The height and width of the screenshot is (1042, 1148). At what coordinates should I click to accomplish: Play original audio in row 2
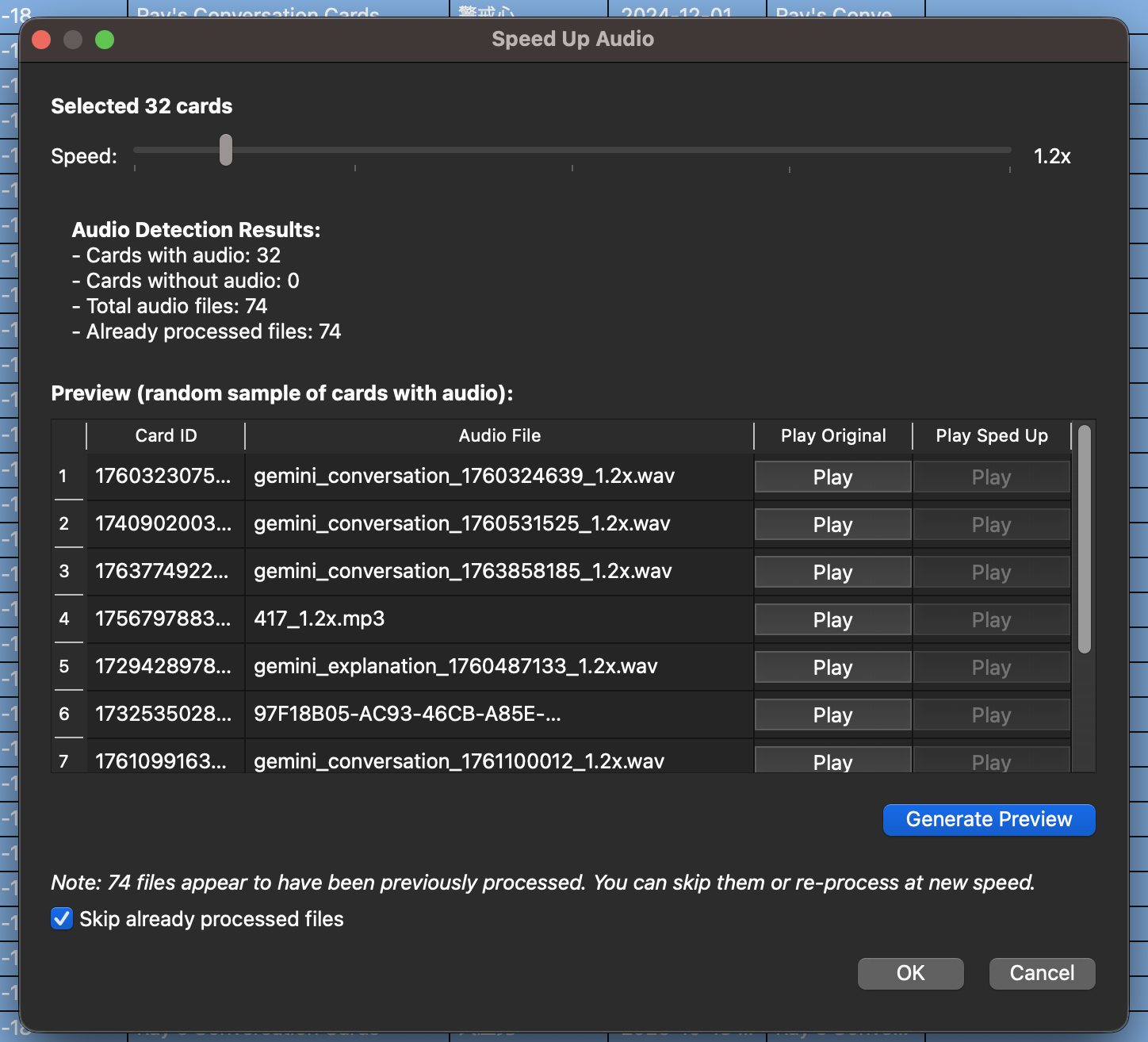point(832,524)
